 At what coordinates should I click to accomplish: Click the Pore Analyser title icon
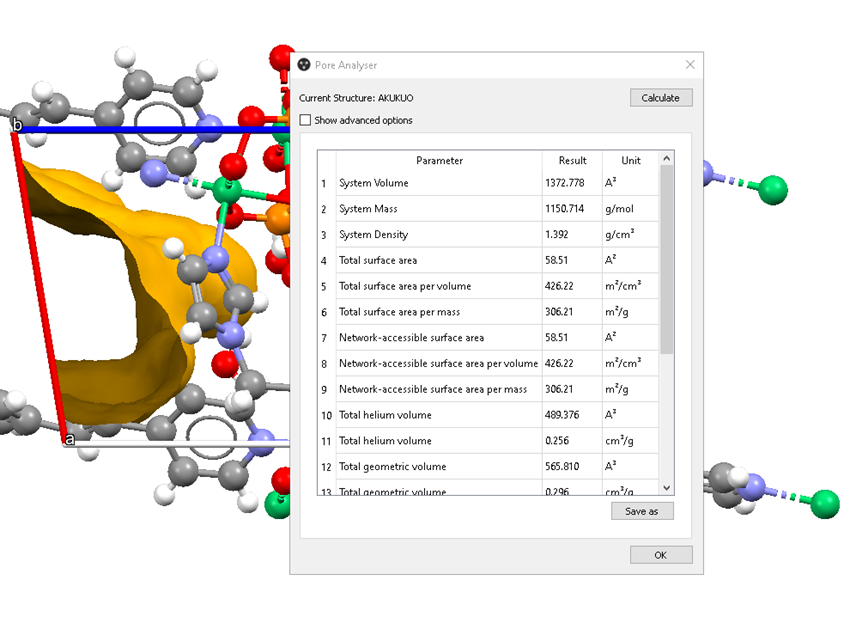(x=305, y=65)
